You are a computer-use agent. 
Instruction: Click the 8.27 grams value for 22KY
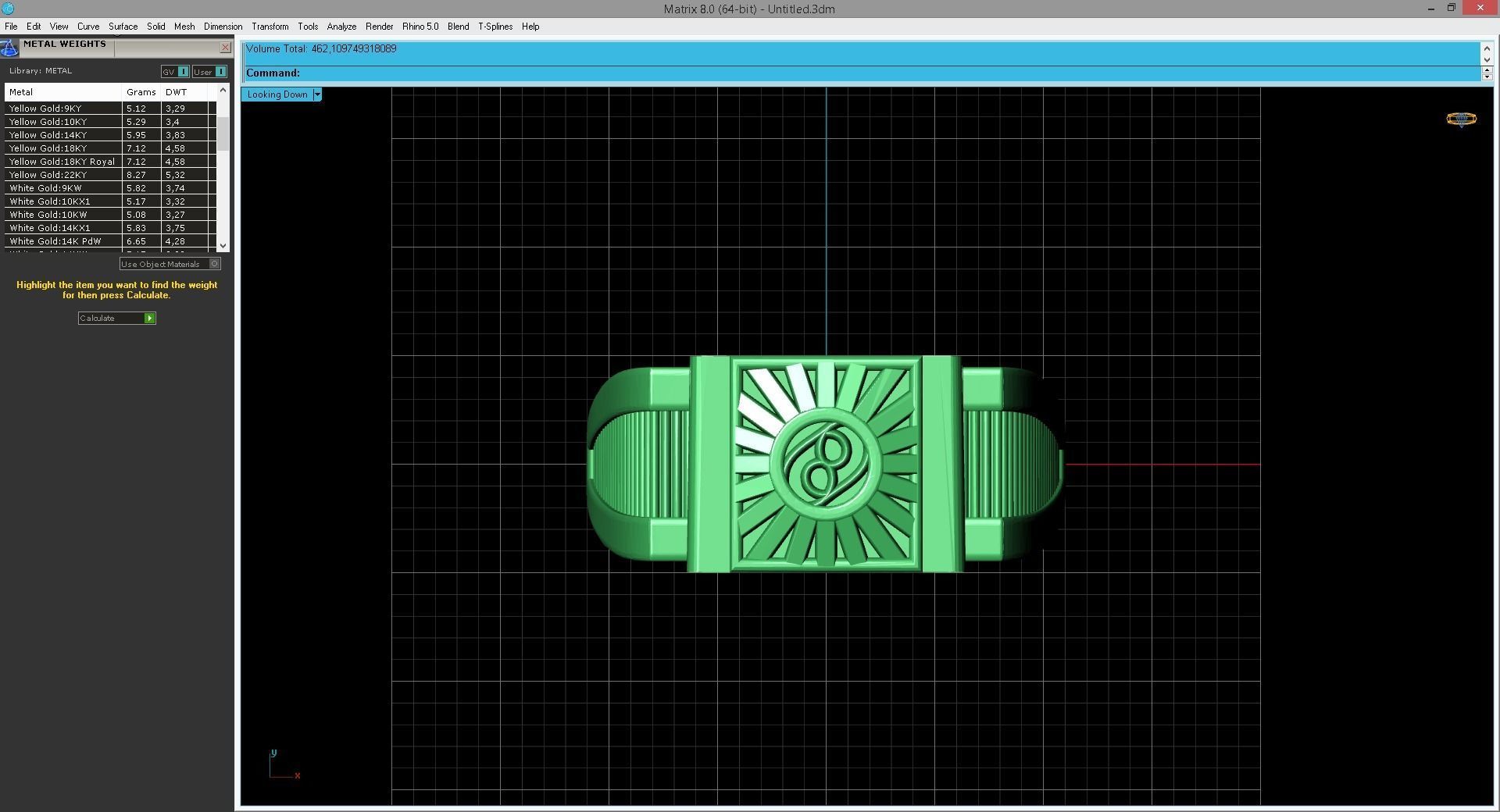[136, 175]
